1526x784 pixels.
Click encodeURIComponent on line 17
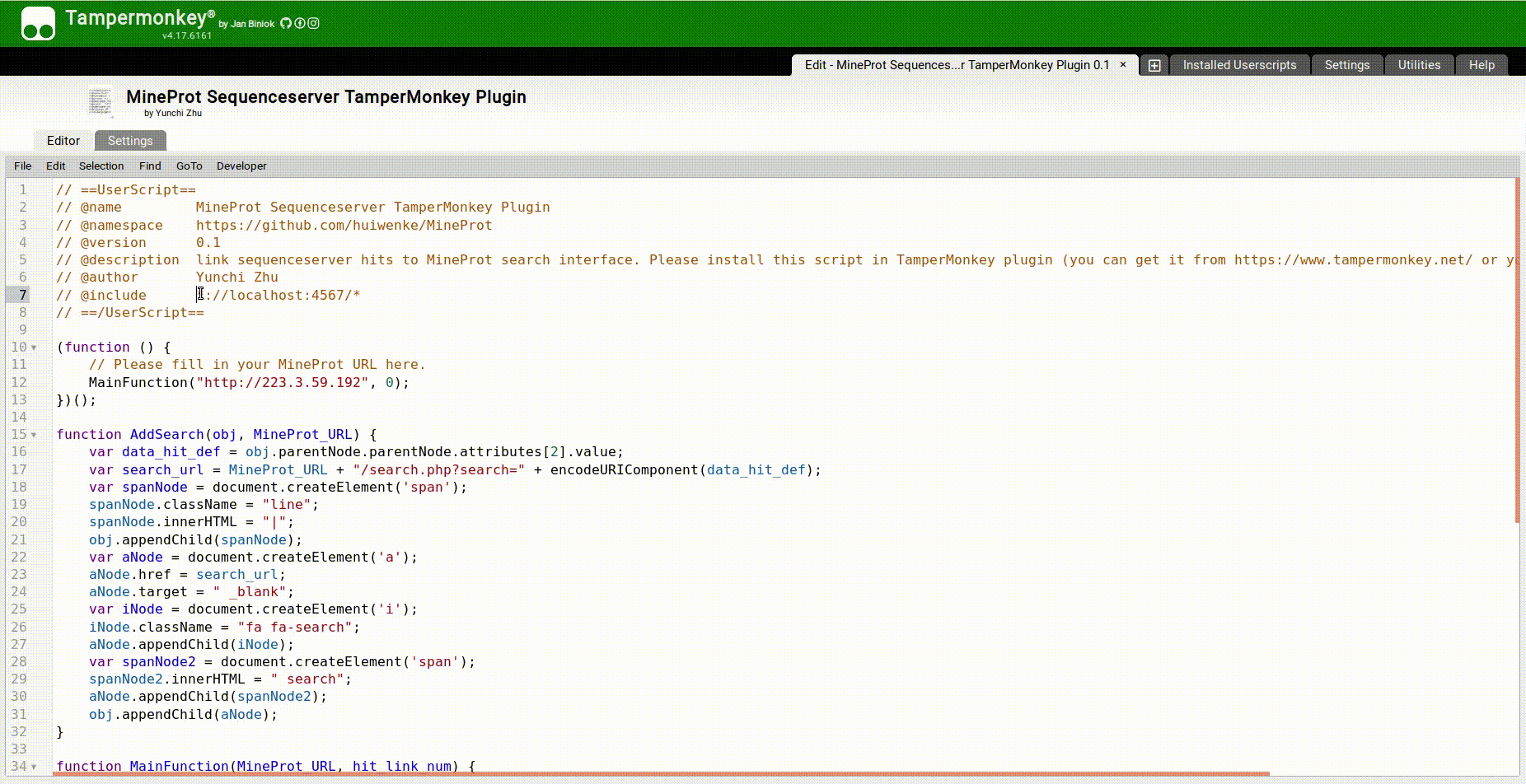(625, 470)
